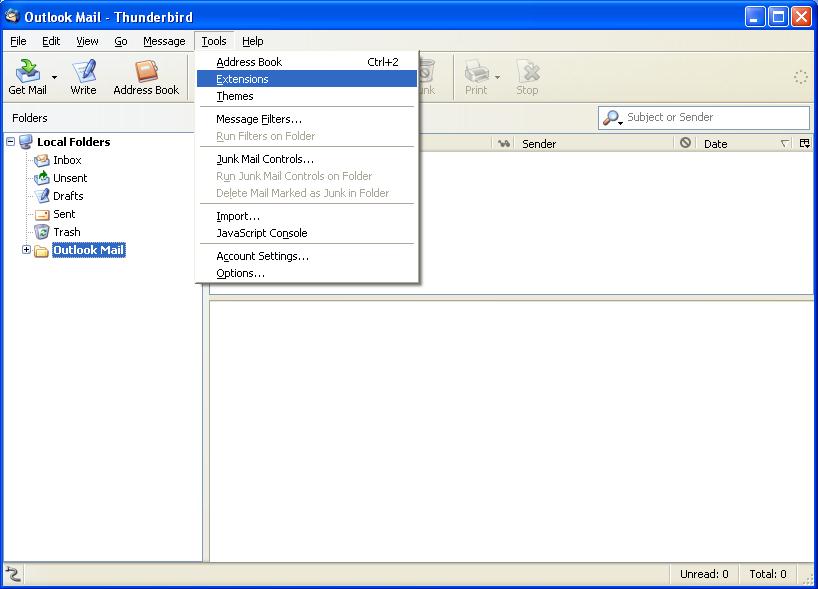
Task: Maximize the Thunderbird window
Action: click(778, 17)
